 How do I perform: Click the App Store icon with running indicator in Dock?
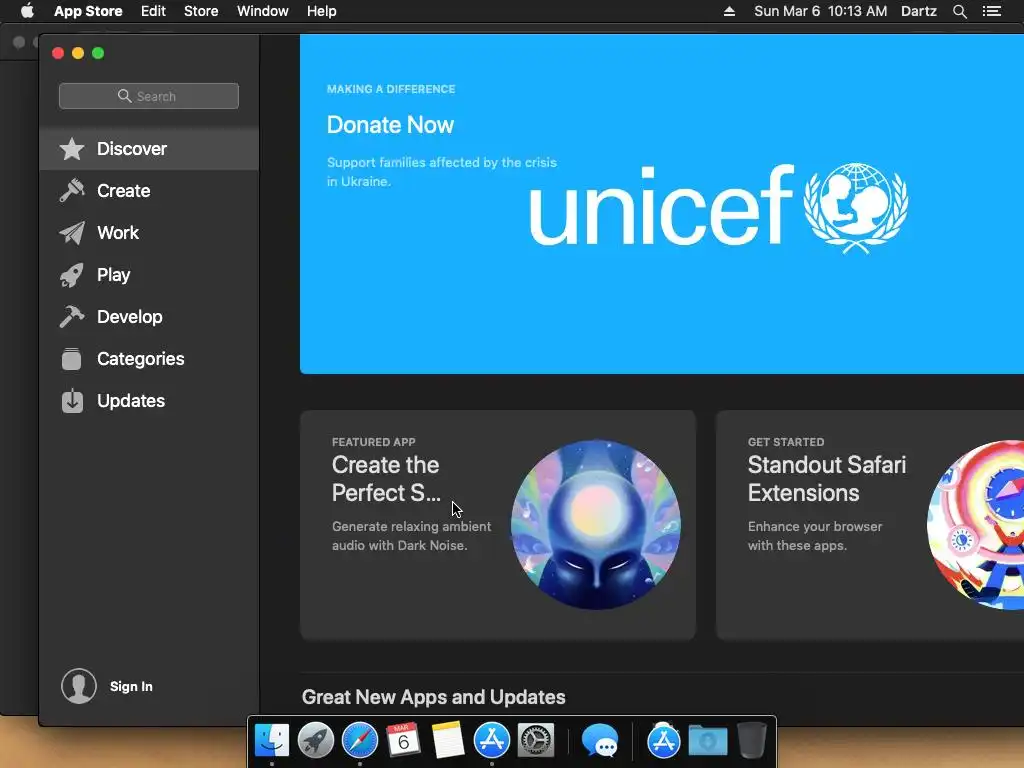(492, 741)
